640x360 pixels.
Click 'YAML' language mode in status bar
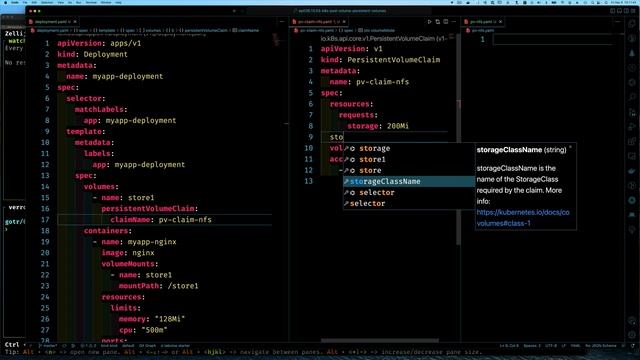[575, 346]
